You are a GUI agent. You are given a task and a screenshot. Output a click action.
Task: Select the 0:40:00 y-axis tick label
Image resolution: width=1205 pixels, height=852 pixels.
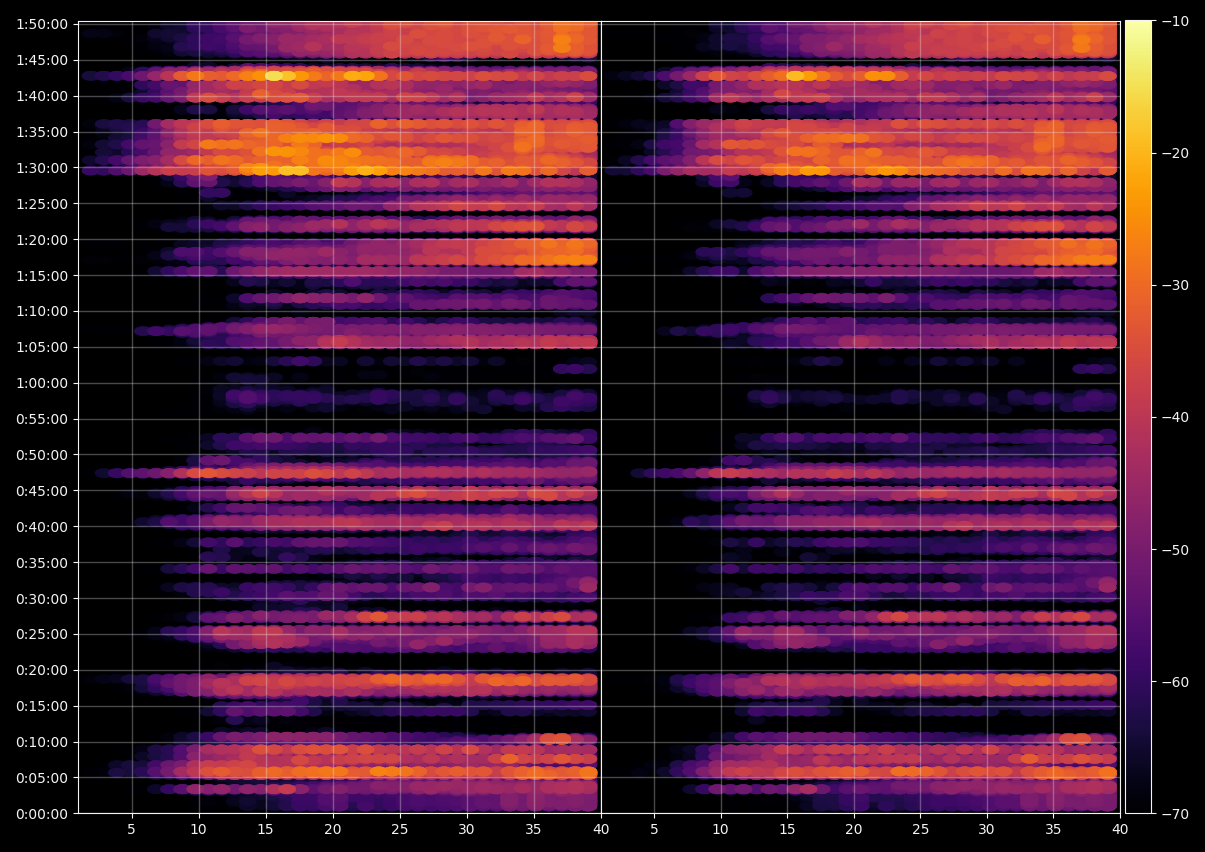(x=42, y=527)
